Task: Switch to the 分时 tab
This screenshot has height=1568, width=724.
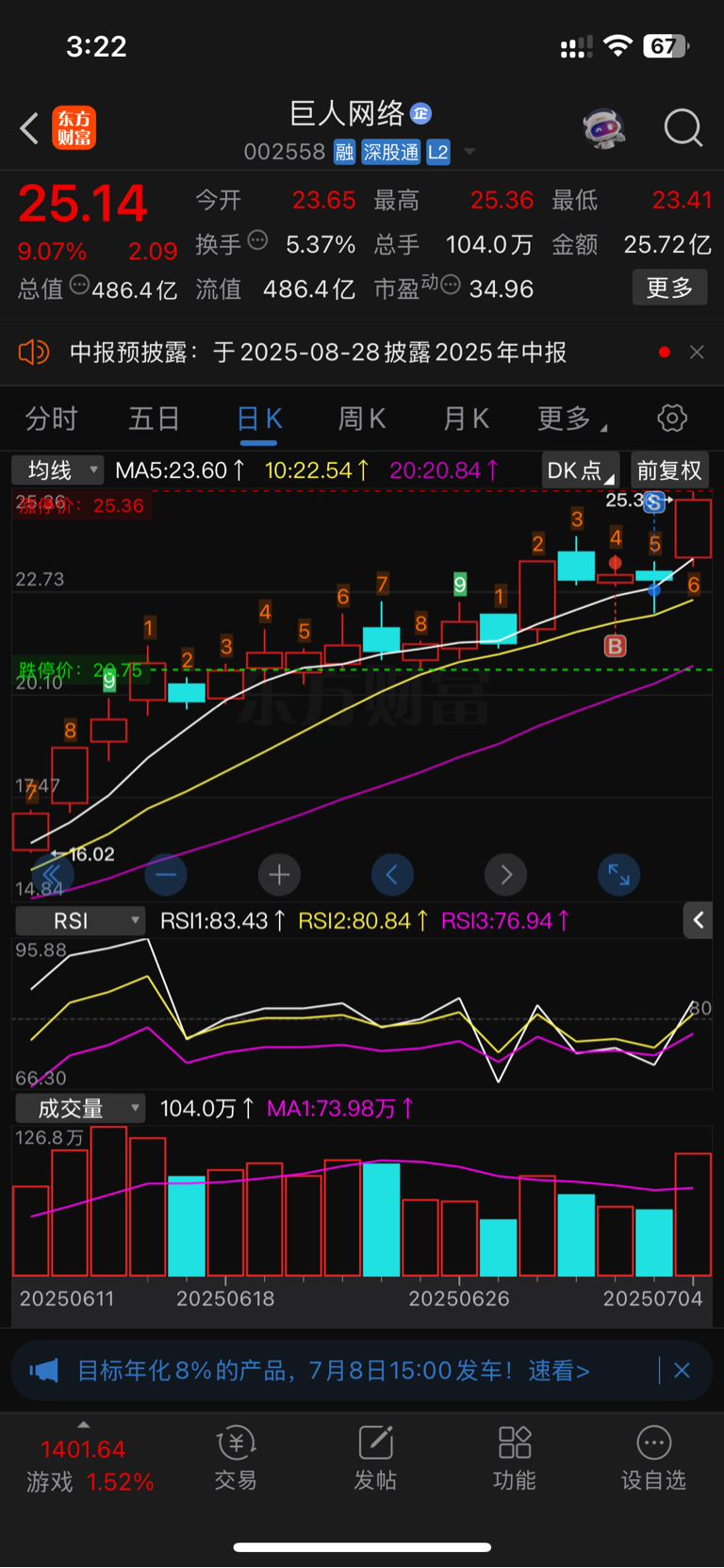Action: click(51, 419)
